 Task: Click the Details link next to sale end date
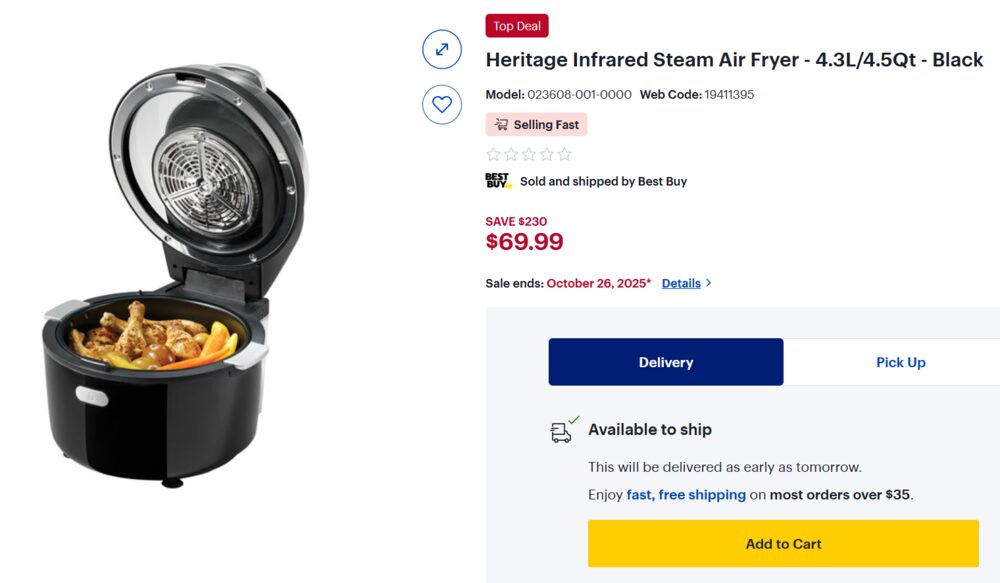(x=681, y=283)
